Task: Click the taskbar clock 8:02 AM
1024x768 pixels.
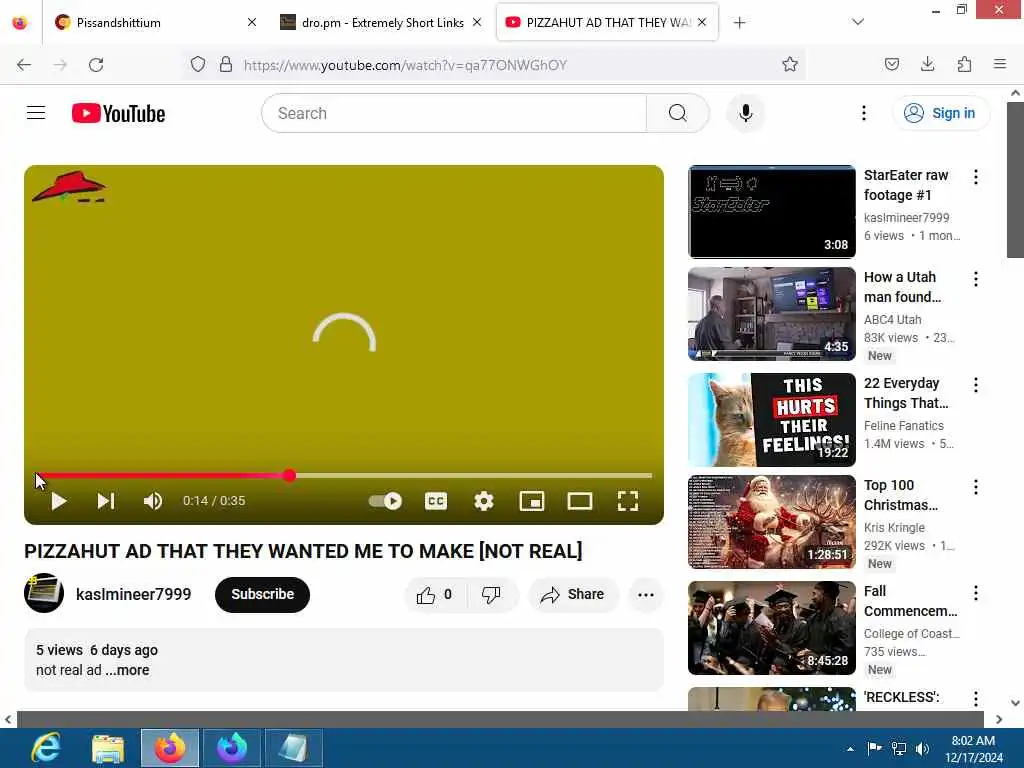Action: pos(973,741)
